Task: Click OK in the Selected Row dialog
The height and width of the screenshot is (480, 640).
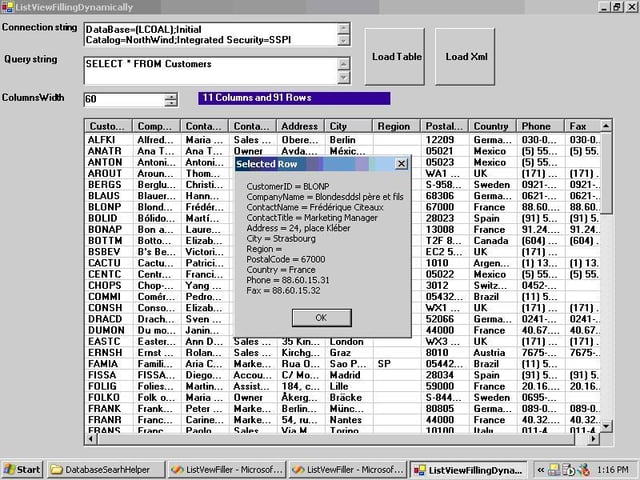Action: tap(322, 318)
